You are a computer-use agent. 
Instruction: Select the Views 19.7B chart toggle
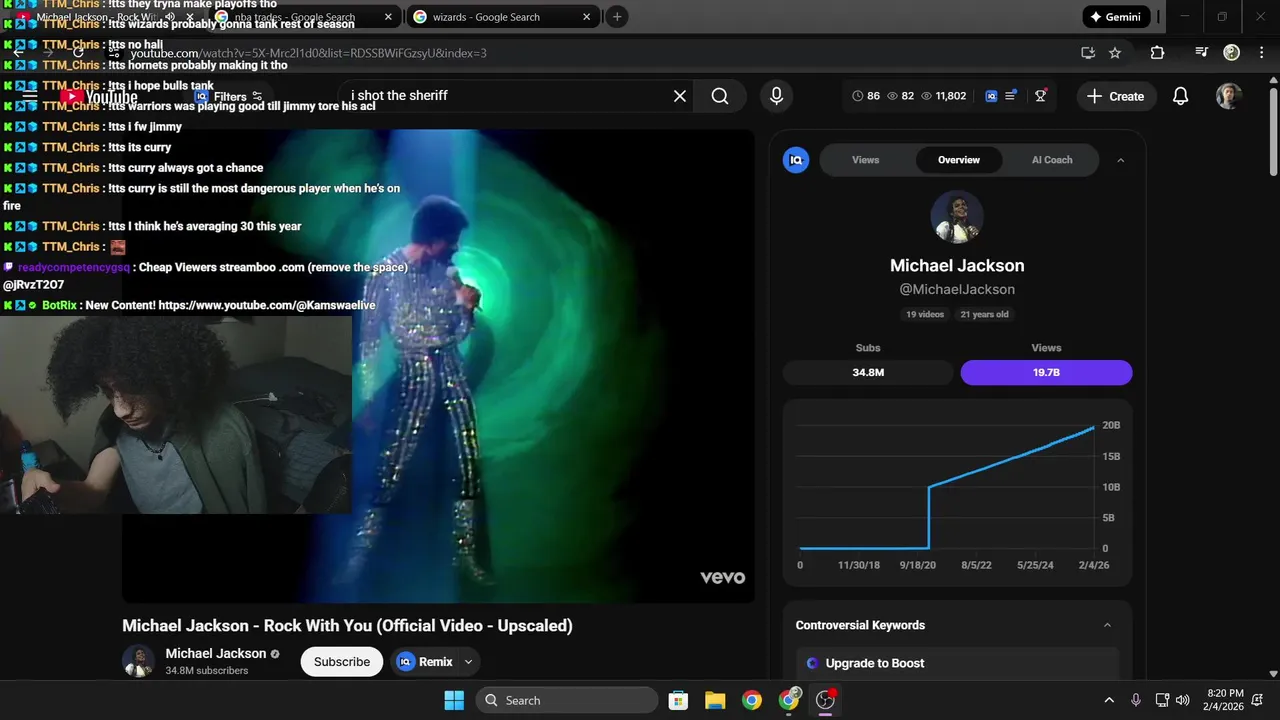(1046, 372)
